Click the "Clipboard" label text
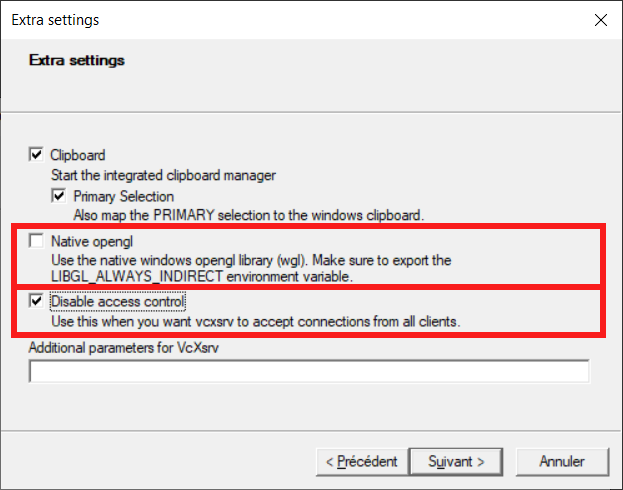This screenshot has width=623, height=490. [x=77, y=155]
